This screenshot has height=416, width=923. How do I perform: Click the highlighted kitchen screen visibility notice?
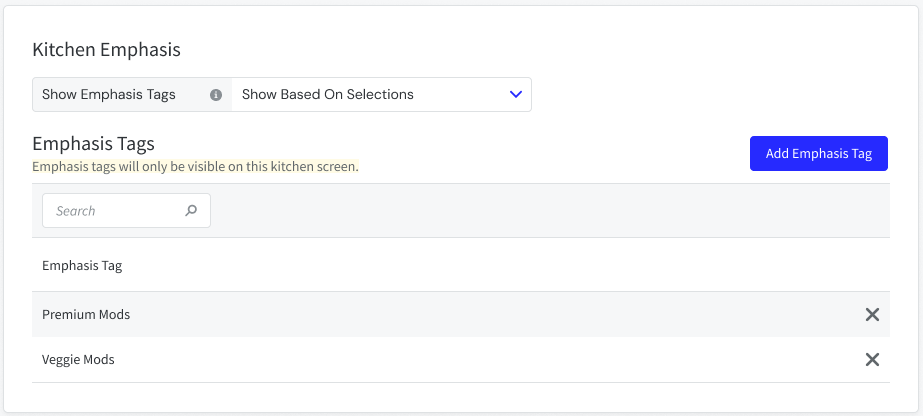(x=195, y=166)
